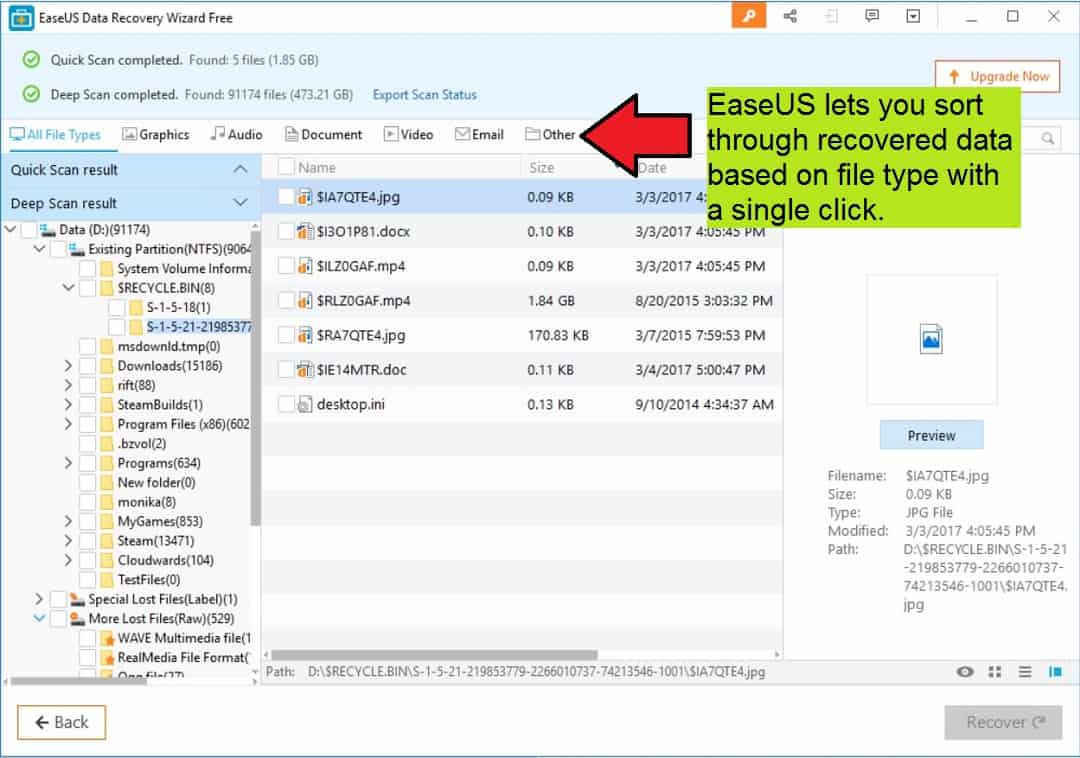Click the image thumbnail in preview pane
Screen dimensions: 1080x758
coord(931,339)
